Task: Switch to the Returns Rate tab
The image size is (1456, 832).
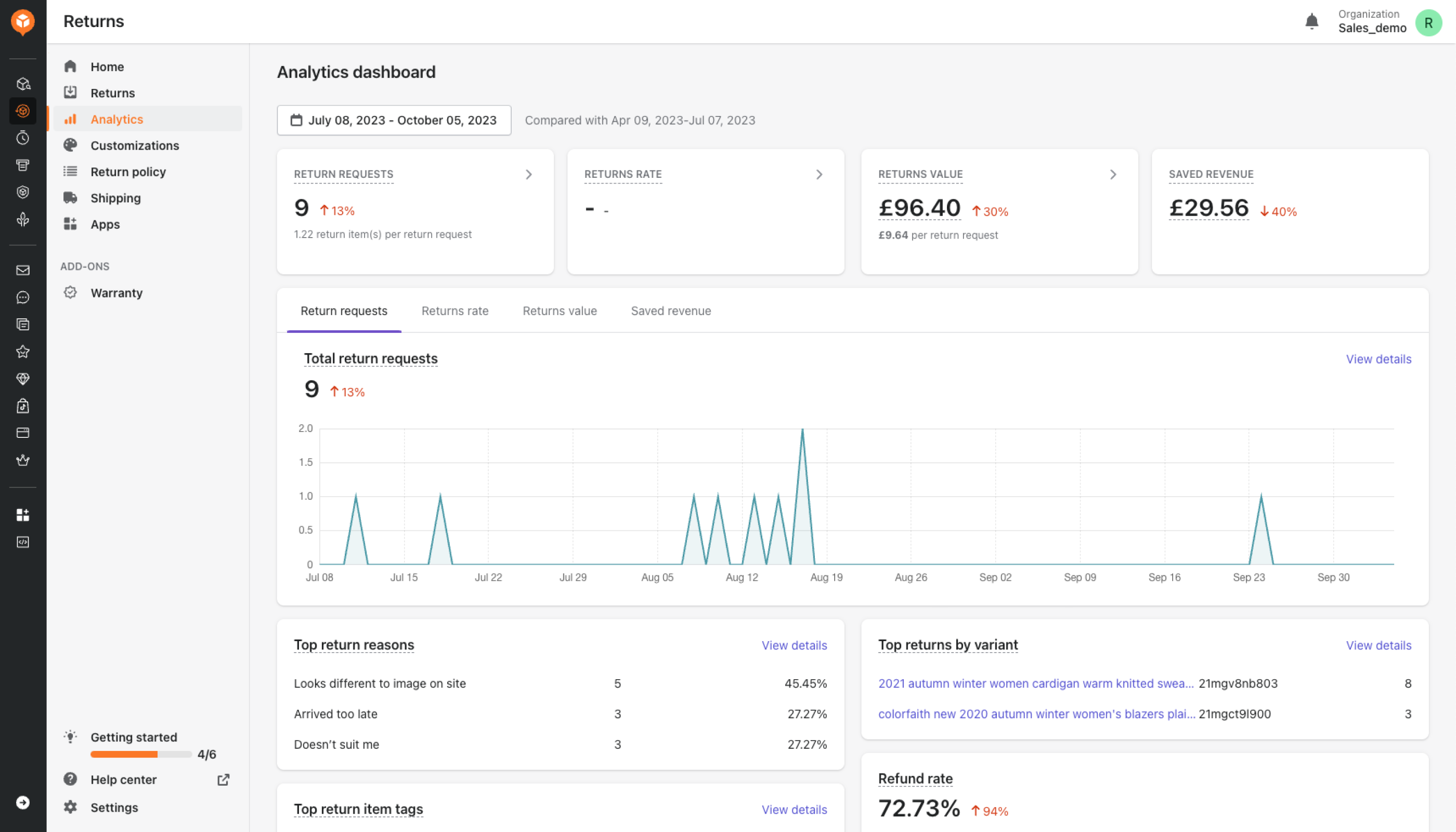Action: click(455, 310)
